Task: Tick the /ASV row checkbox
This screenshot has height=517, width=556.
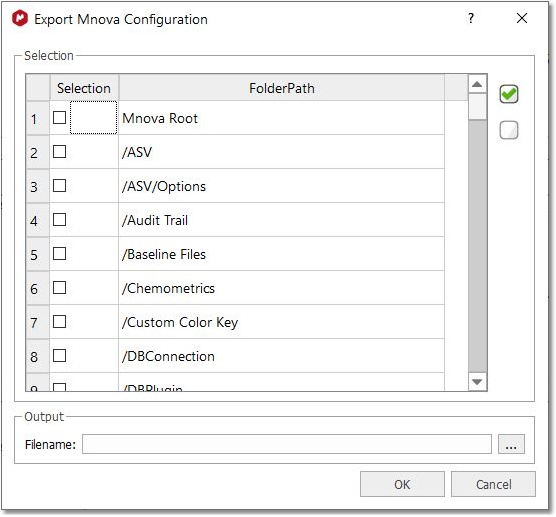Action: pos(59,152)
